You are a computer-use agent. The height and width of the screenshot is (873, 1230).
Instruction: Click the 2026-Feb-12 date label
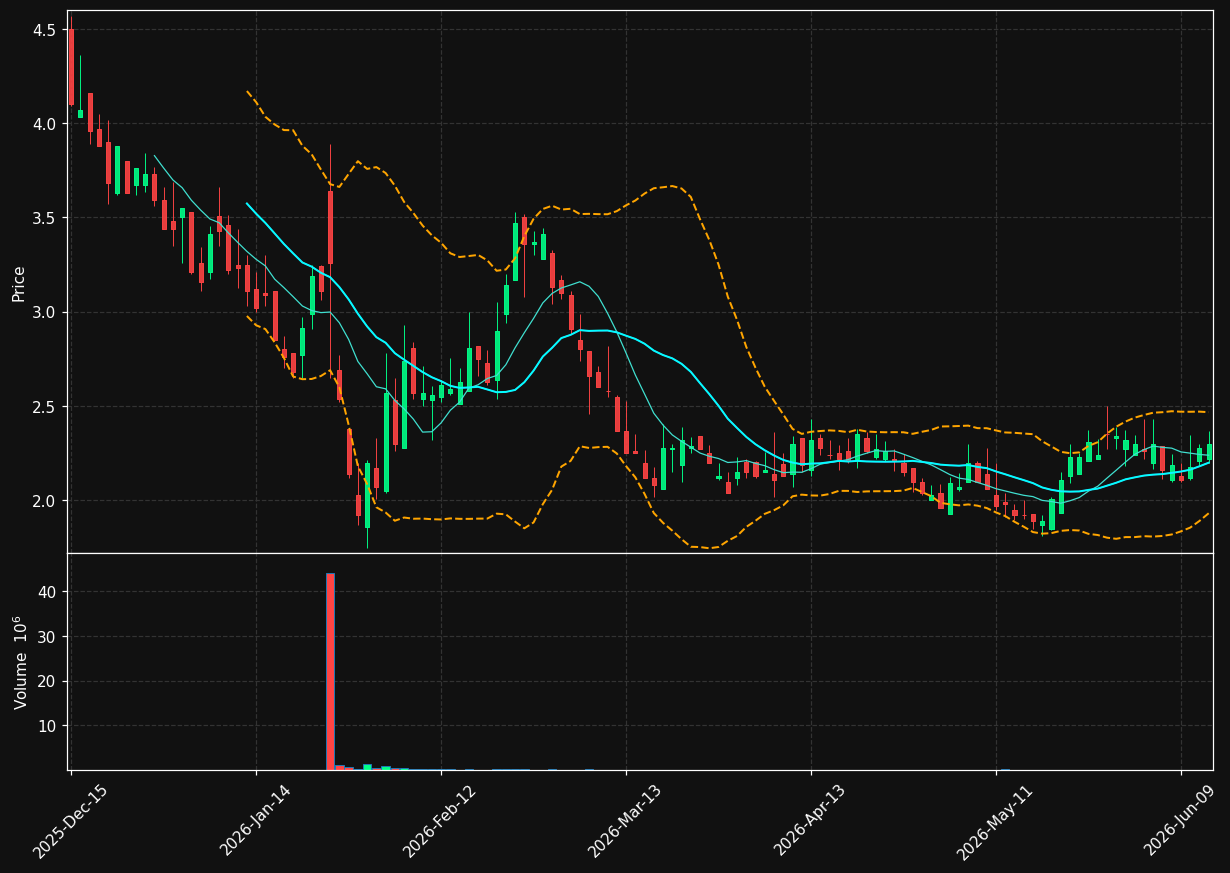[440, 821]
